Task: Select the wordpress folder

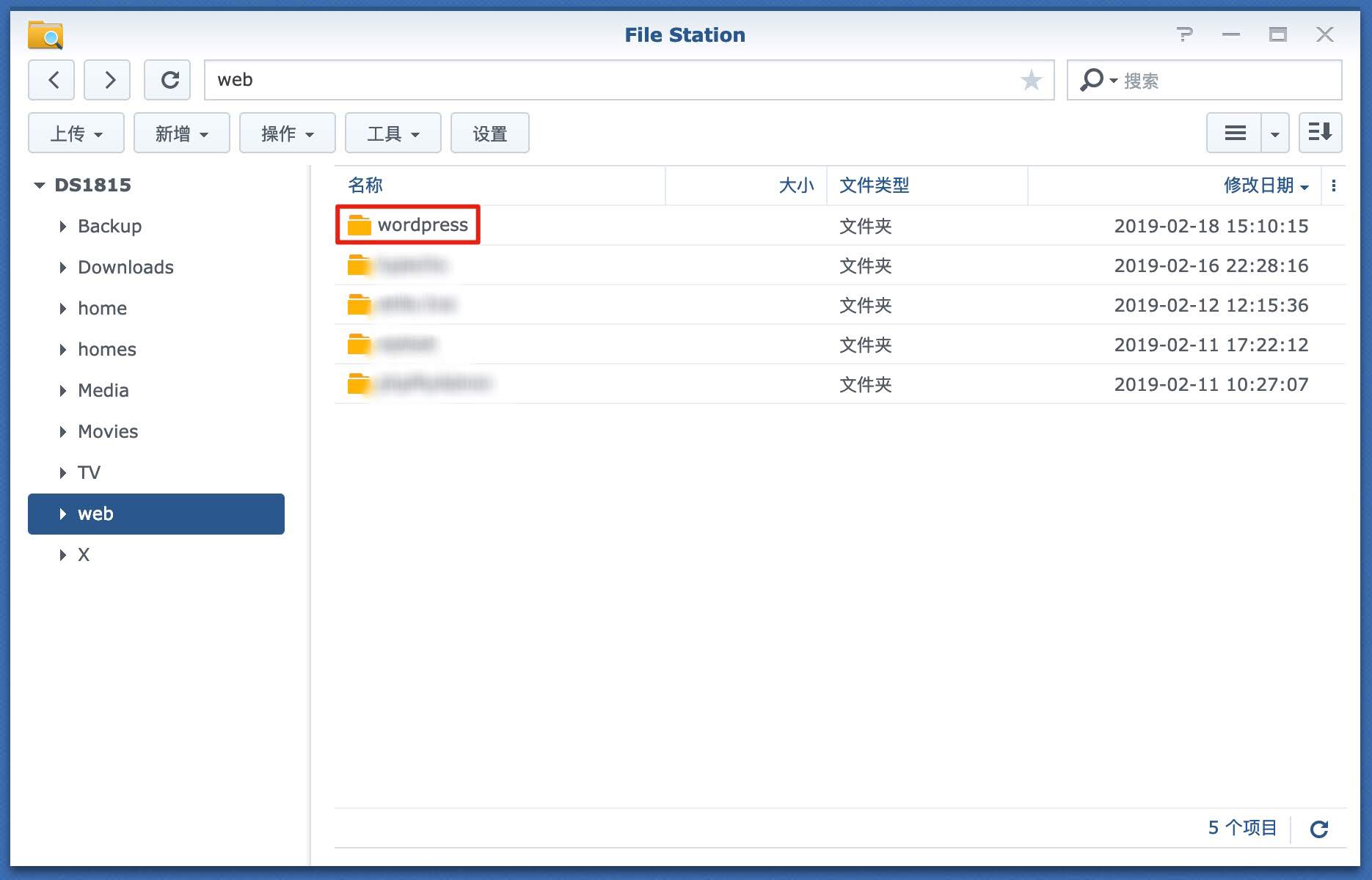Action: tap(422, 225)
